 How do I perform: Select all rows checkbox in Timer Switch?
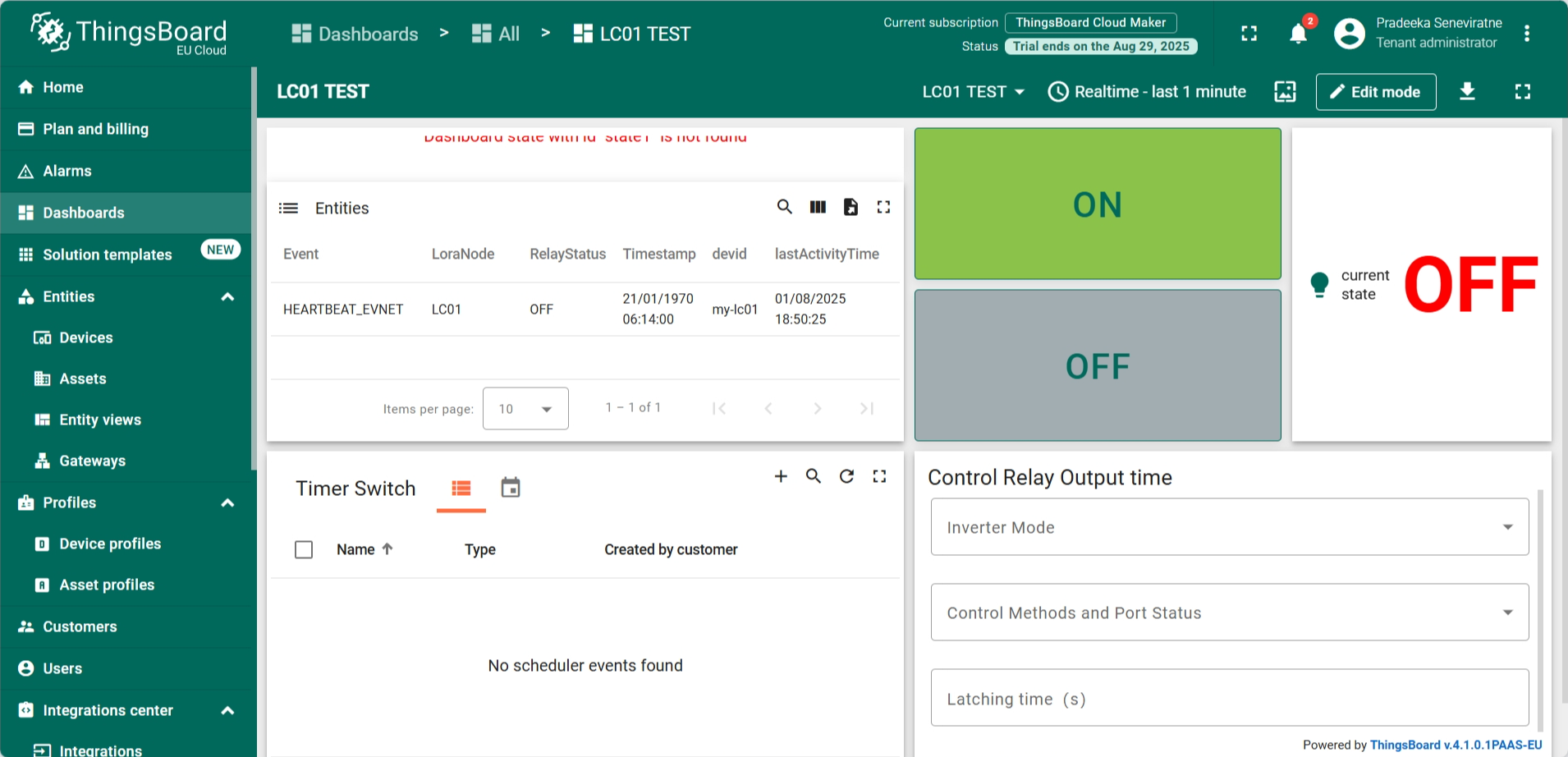304,549
